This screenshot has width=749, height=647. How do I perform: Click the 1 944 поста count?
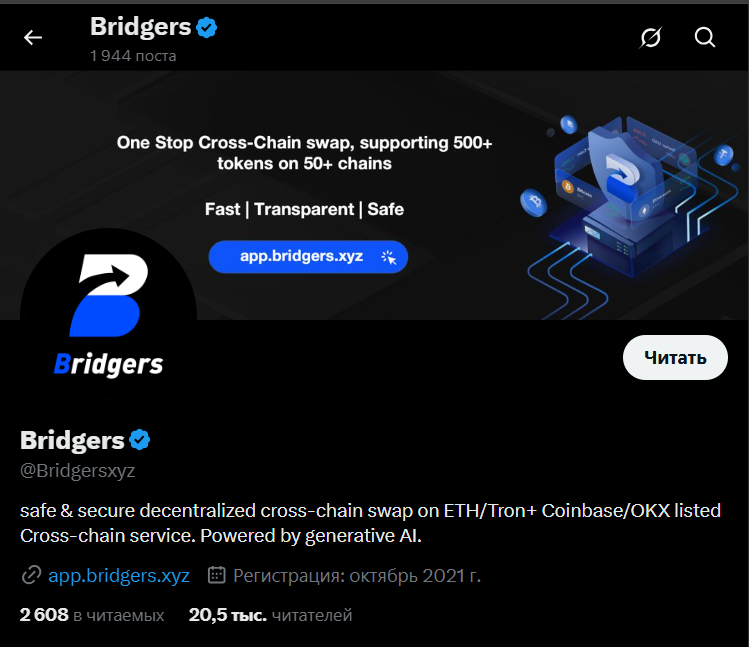[x=133, y=56]
